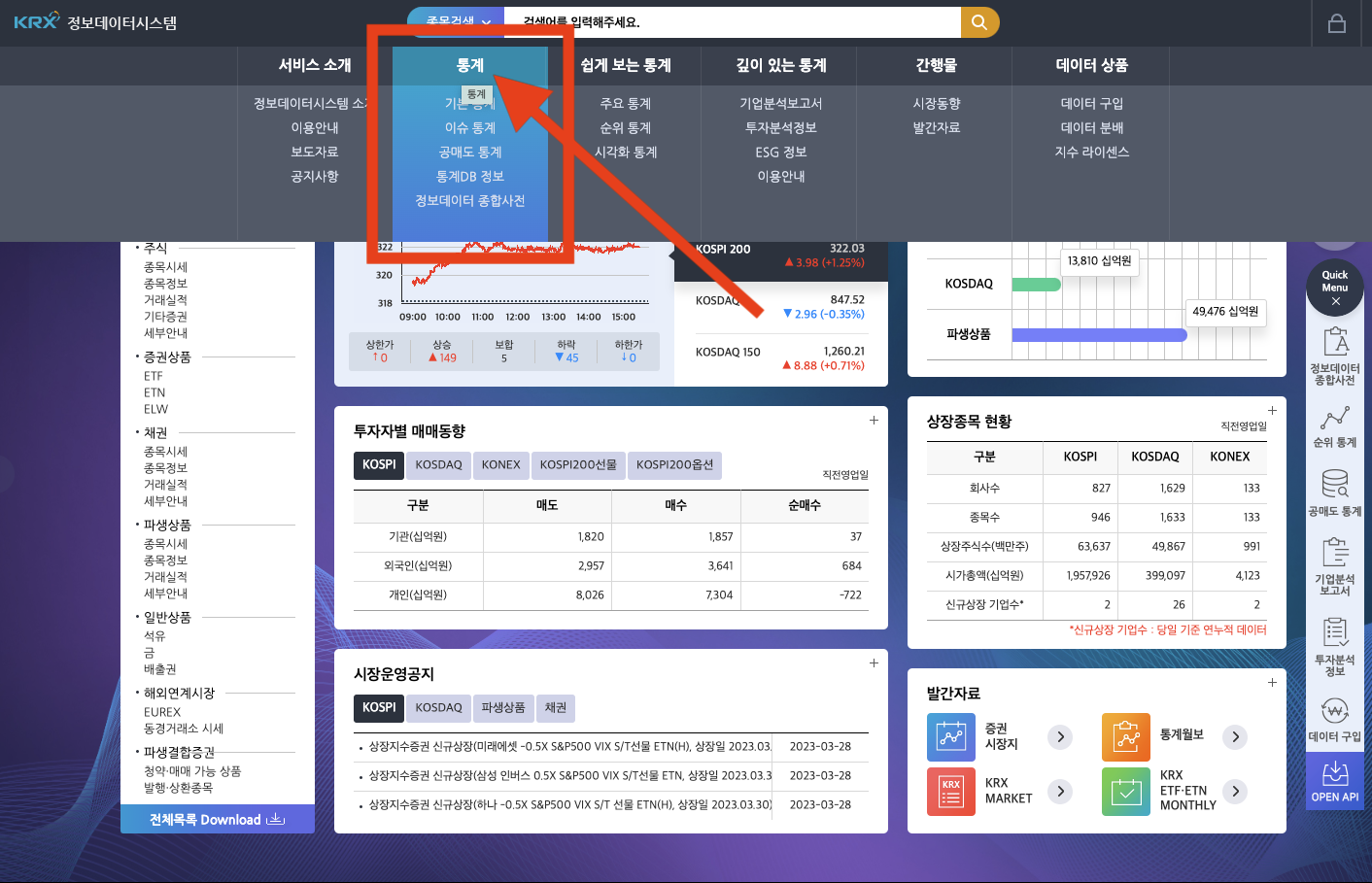Open ELW under 증권상품

155,409
